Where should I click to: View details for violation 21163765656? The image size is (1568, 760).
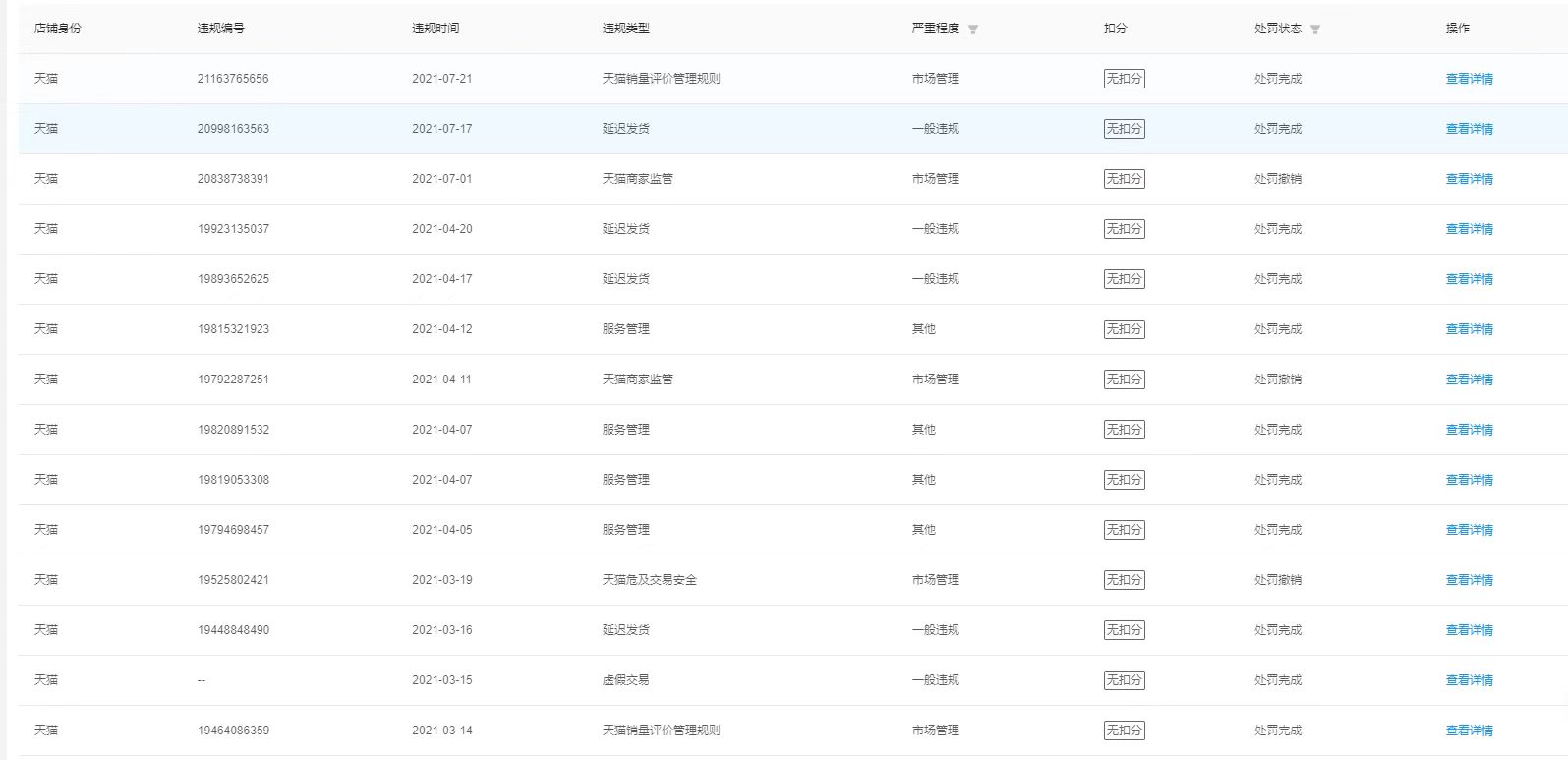[x=1469, y=79]
